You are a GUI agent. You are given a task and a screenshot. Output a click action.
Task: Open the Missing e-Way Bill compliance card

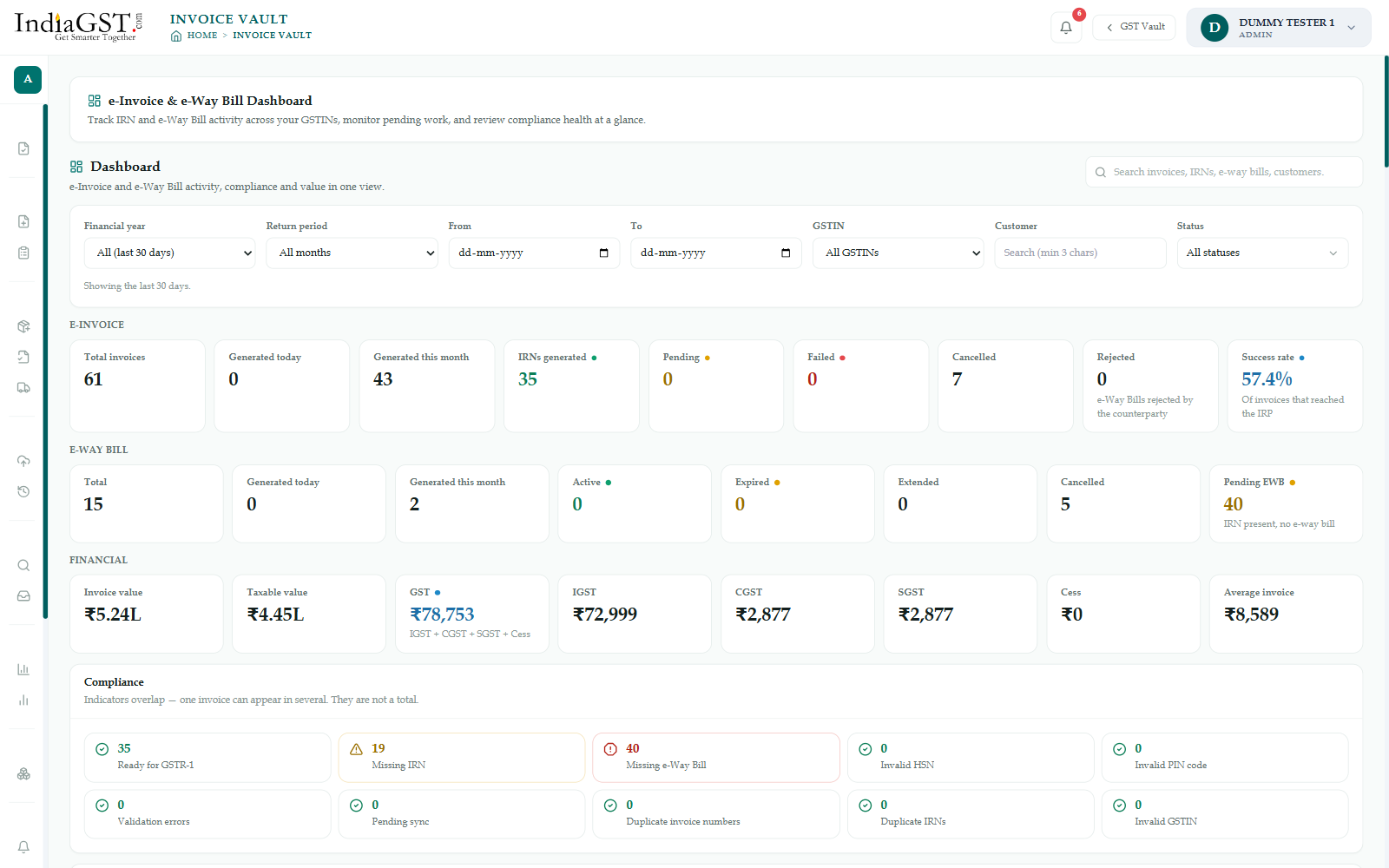[716, 757]
